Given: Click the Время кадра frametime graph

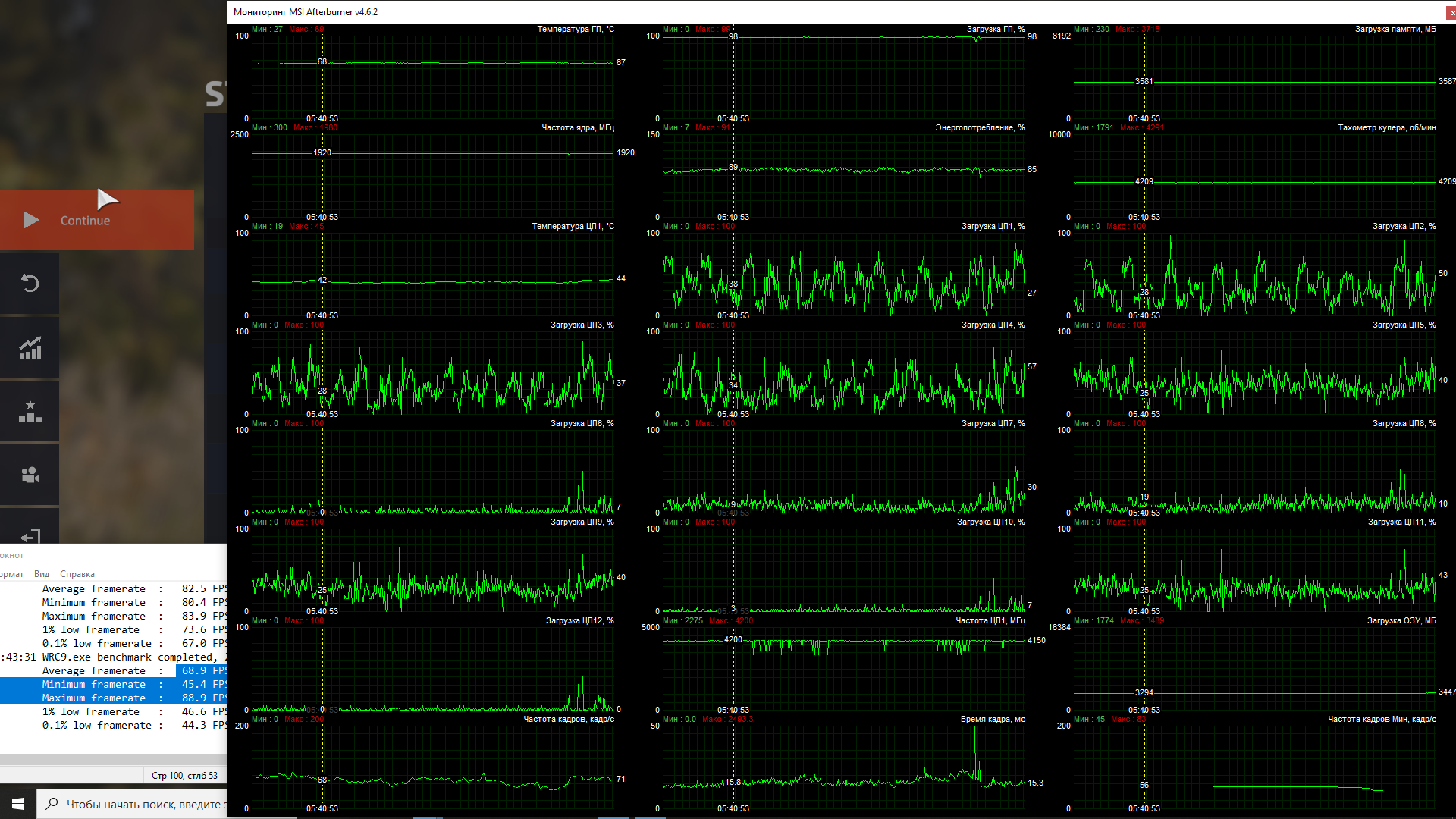Looking at the screenshot, I should [x=843, y=766].
